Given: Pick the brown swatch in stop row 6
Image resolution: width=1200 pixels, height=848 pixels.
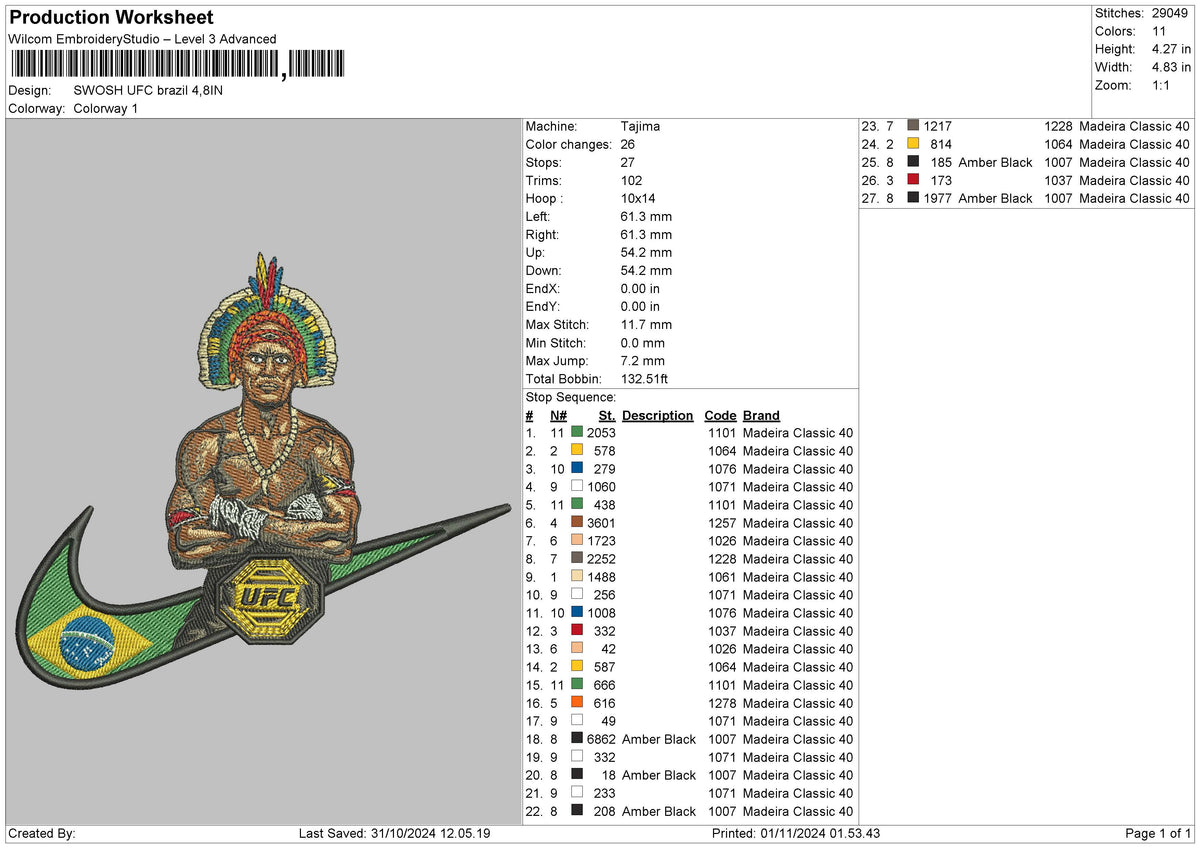Looking at the screenshot, I should tap(577, 523).
